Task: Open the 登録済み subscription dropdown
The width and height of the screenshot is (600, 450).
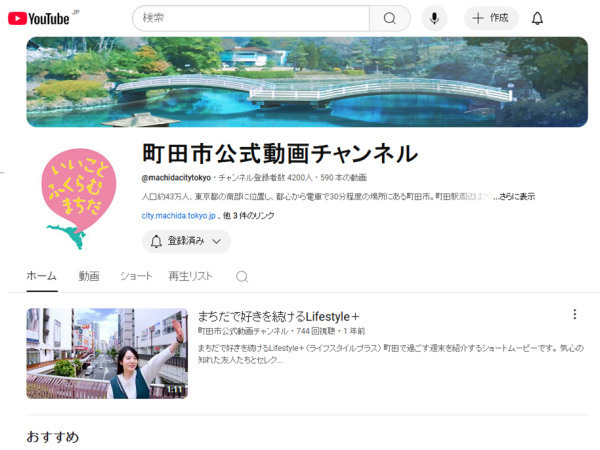Action: (x=186, y=241)
